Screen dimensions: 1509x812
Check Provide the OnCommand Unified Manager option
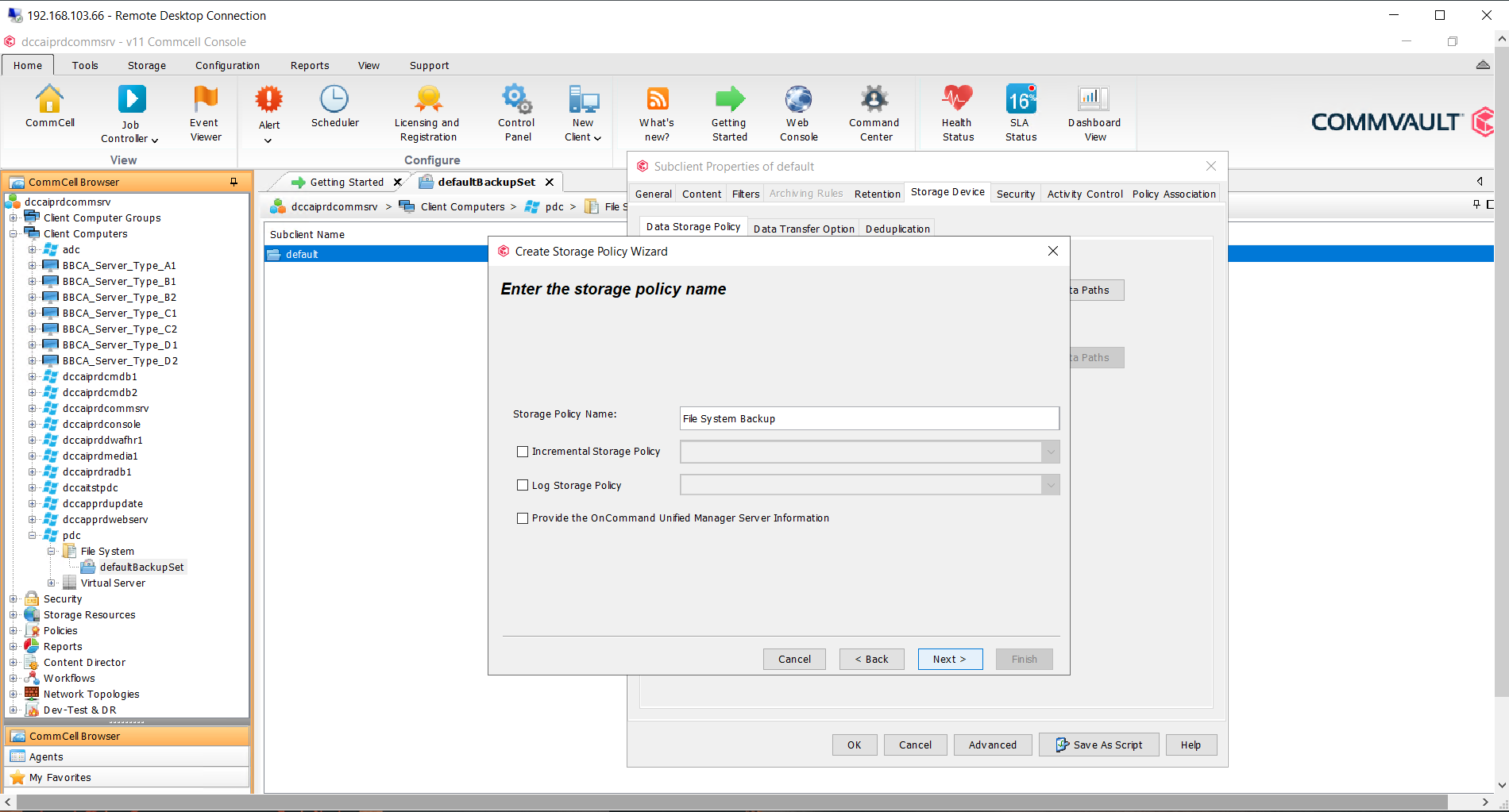click(x=523, y=518)
